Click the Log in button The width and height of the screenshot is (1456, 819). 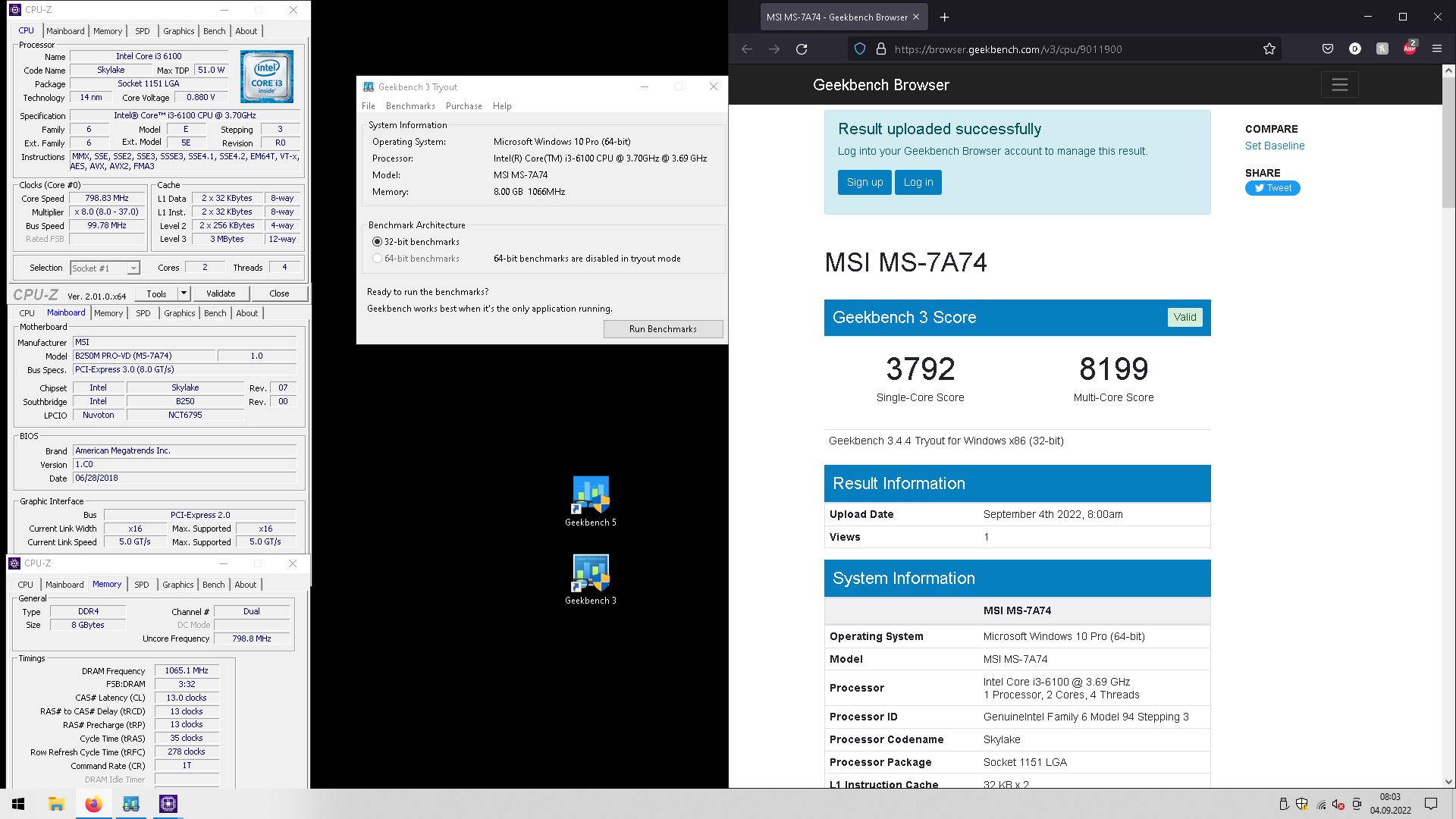click(918, 182)
